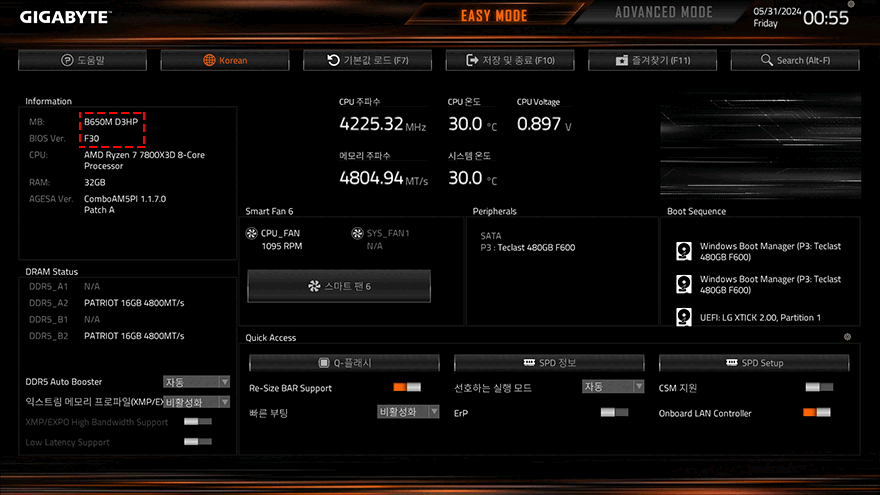Toggle XMP/EXPO High Bandwidth Support switch
The image size is (880, 495).
198,421
